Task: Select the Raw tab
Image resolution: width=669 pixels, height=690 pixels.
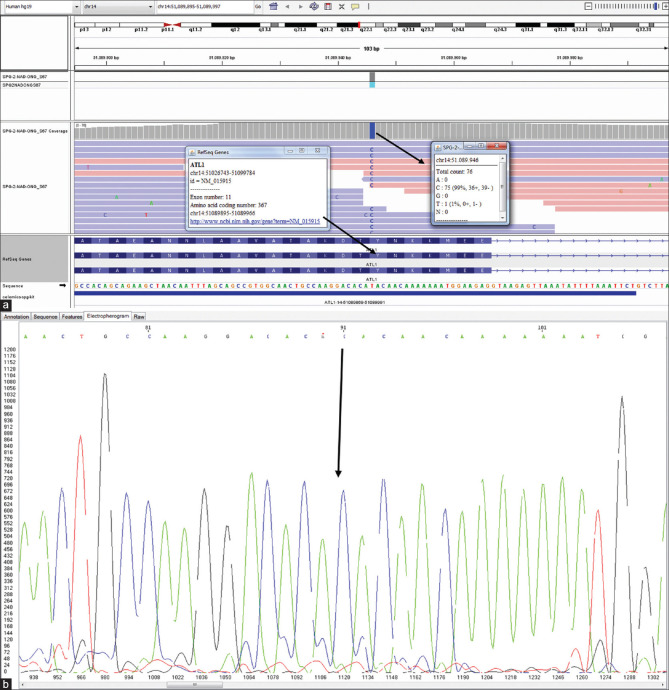Action: click(139, 316)
